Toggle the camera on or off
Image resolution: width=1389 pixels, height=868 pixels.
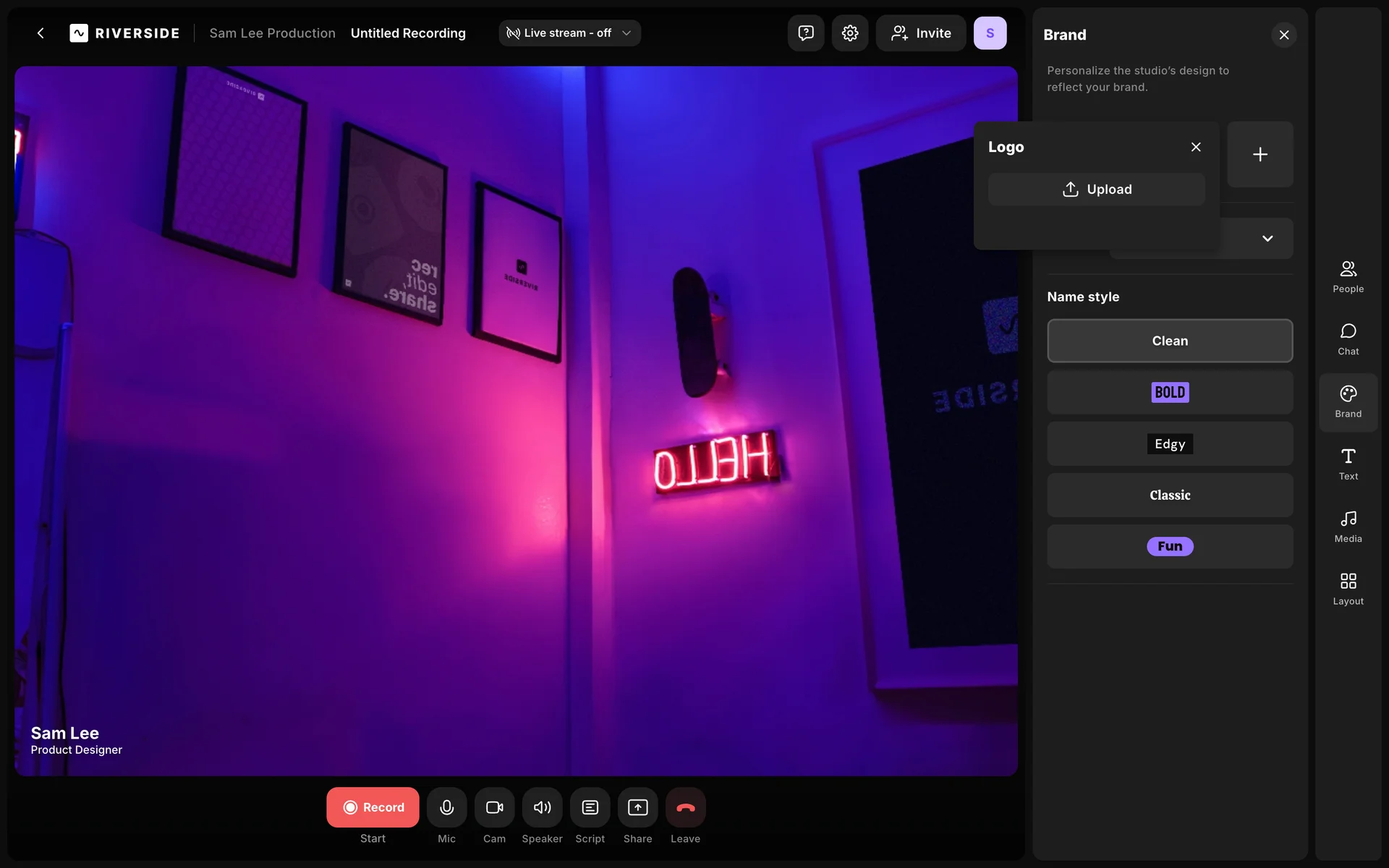(494, 807)
